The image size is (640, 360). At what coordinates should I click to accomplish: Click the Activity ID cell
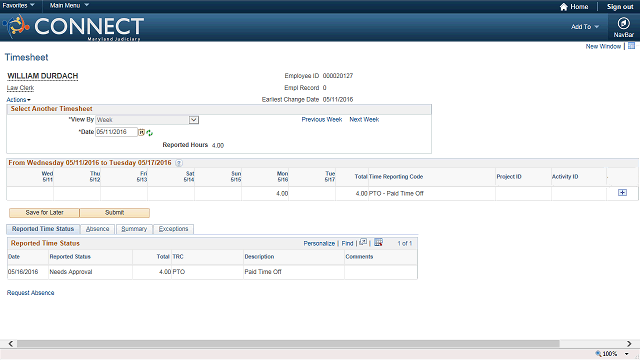coord(579,193)
